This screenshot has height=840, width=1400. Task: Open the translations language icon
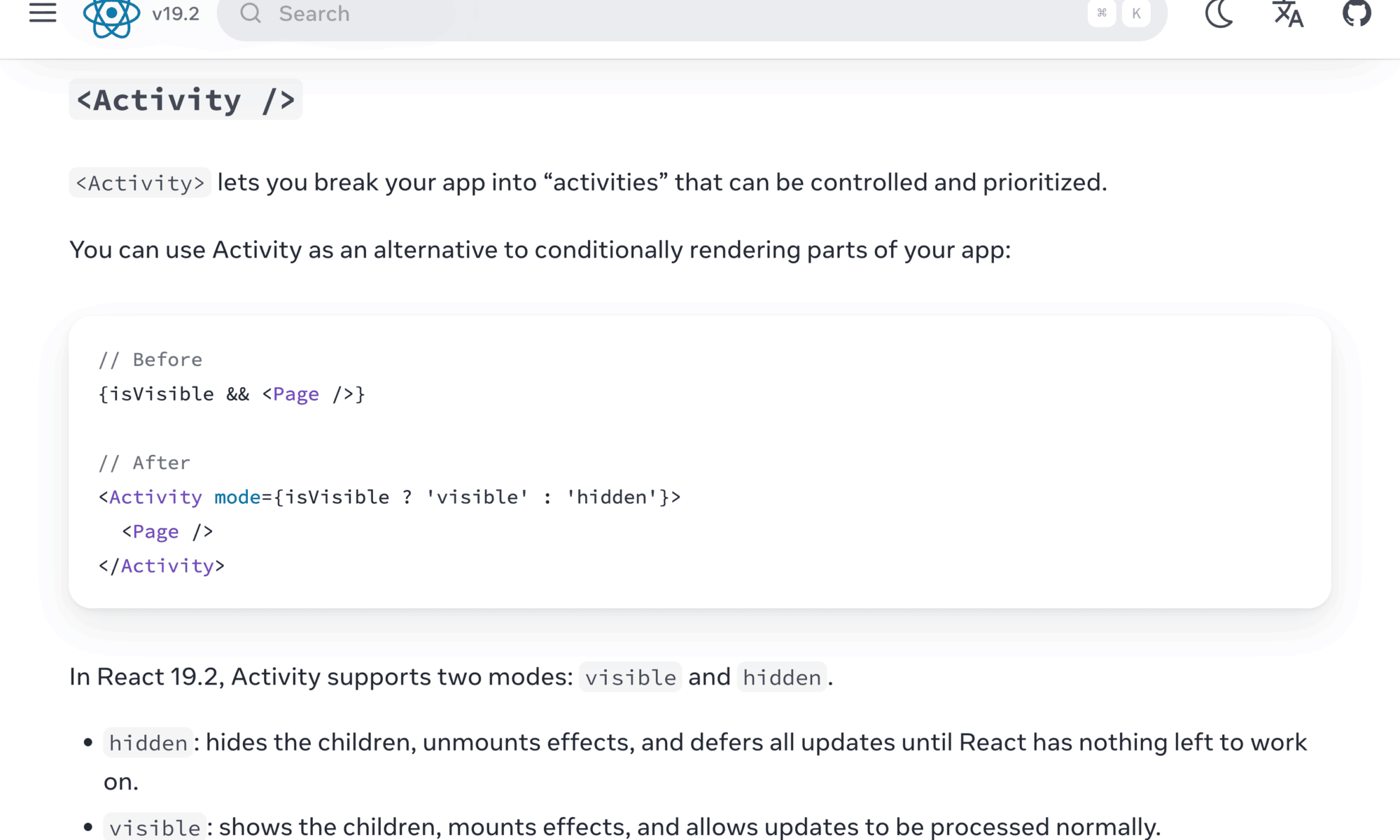point(1288,13)
